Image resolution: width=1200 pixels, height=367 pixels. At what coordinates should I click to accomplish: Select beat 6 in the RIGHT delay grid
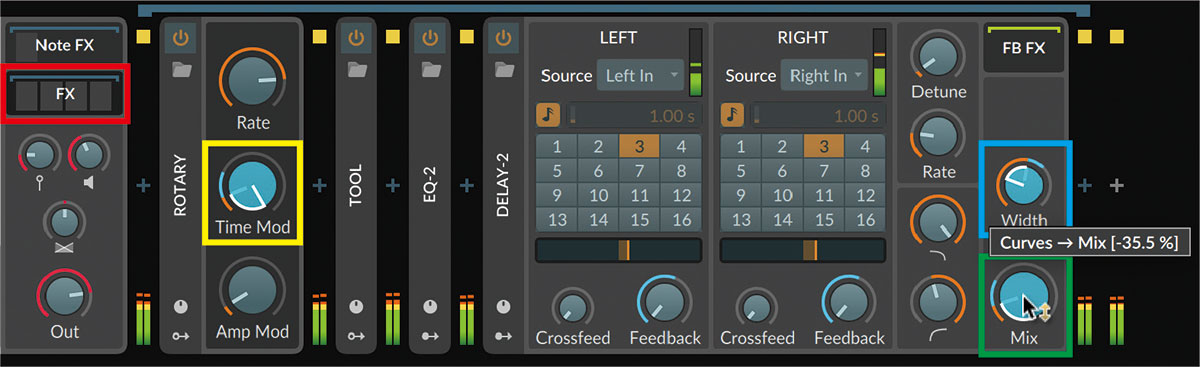pos(781,171)
